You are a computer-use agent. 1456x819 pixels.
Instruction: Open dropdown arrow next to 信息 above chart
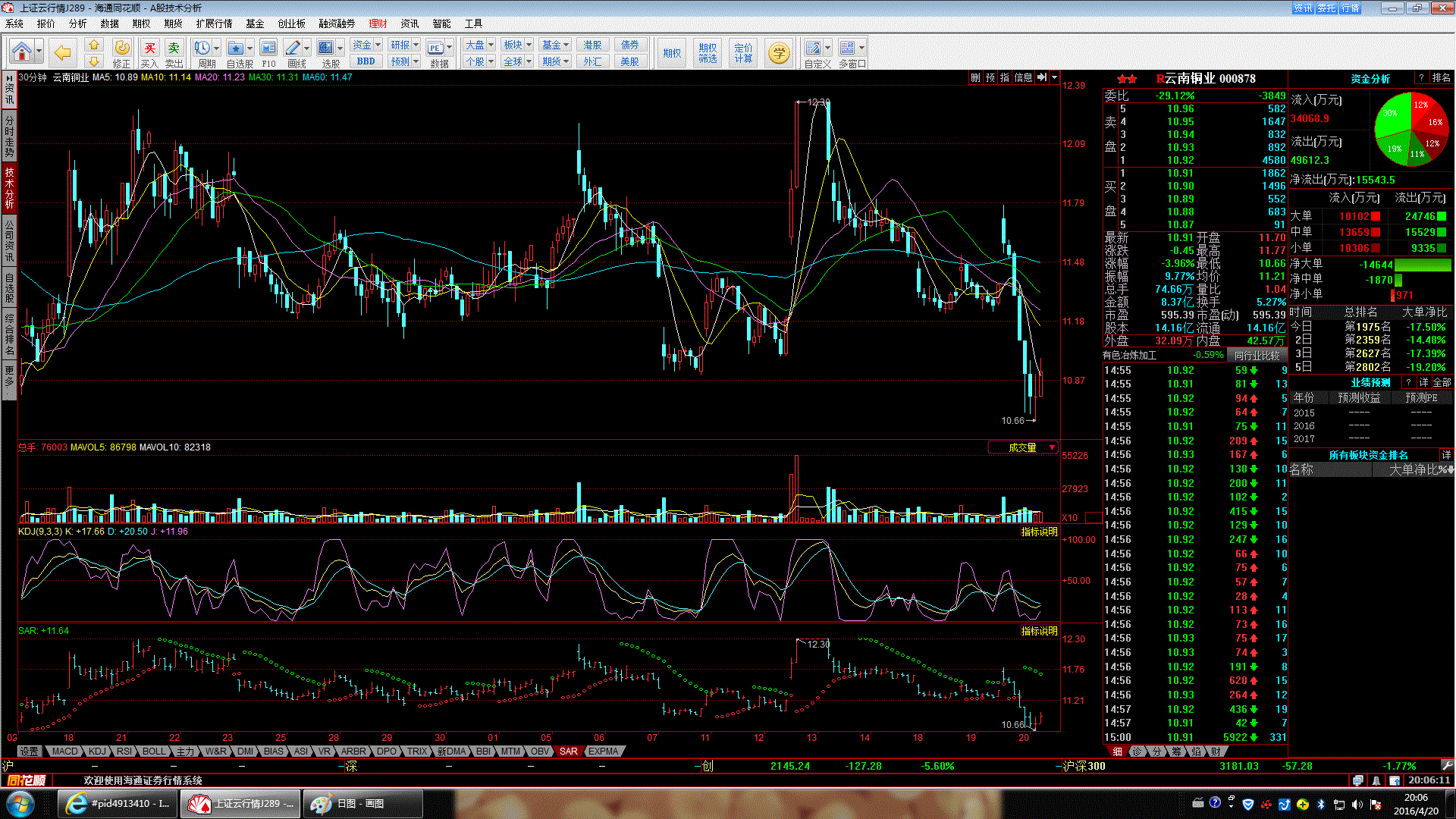click(1054, 77)
